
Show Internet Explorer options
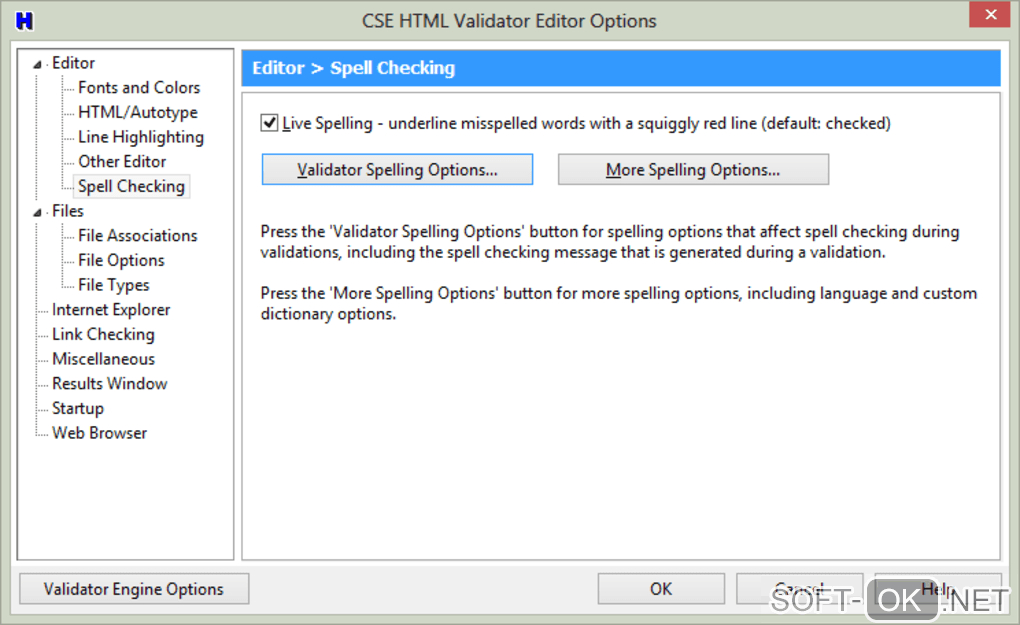[111, 310]
